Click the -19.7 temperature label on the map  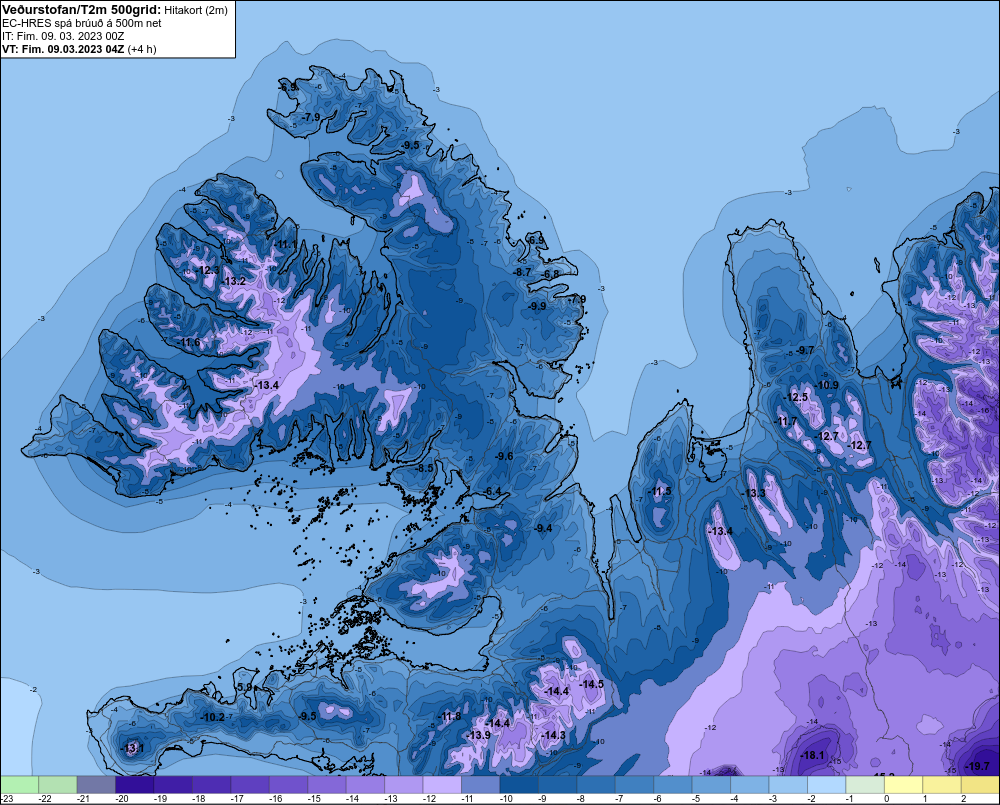pyautogui.click(x=977, y=766)
